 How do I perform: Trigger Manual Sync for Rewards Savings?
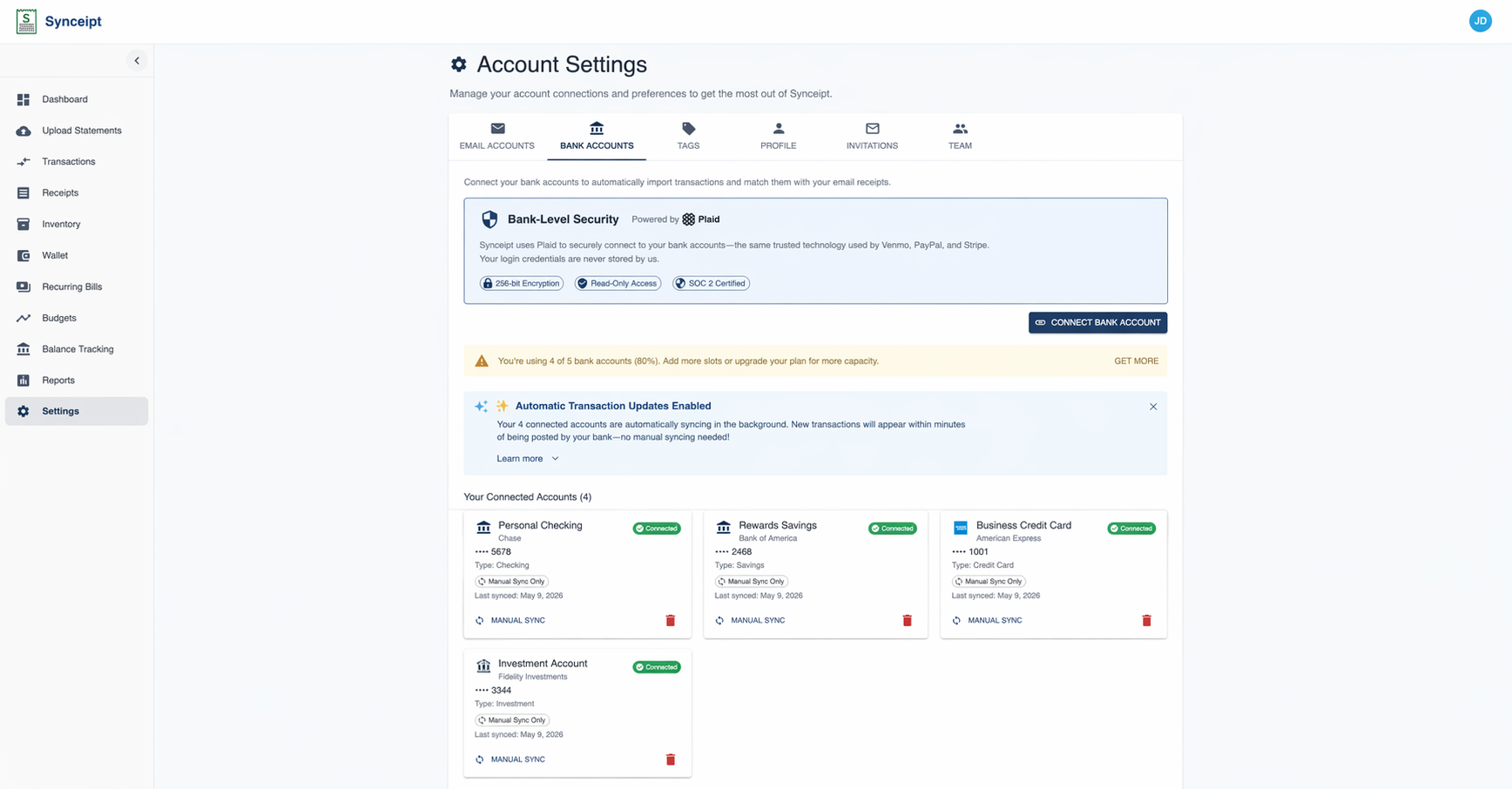click(750, 620)
